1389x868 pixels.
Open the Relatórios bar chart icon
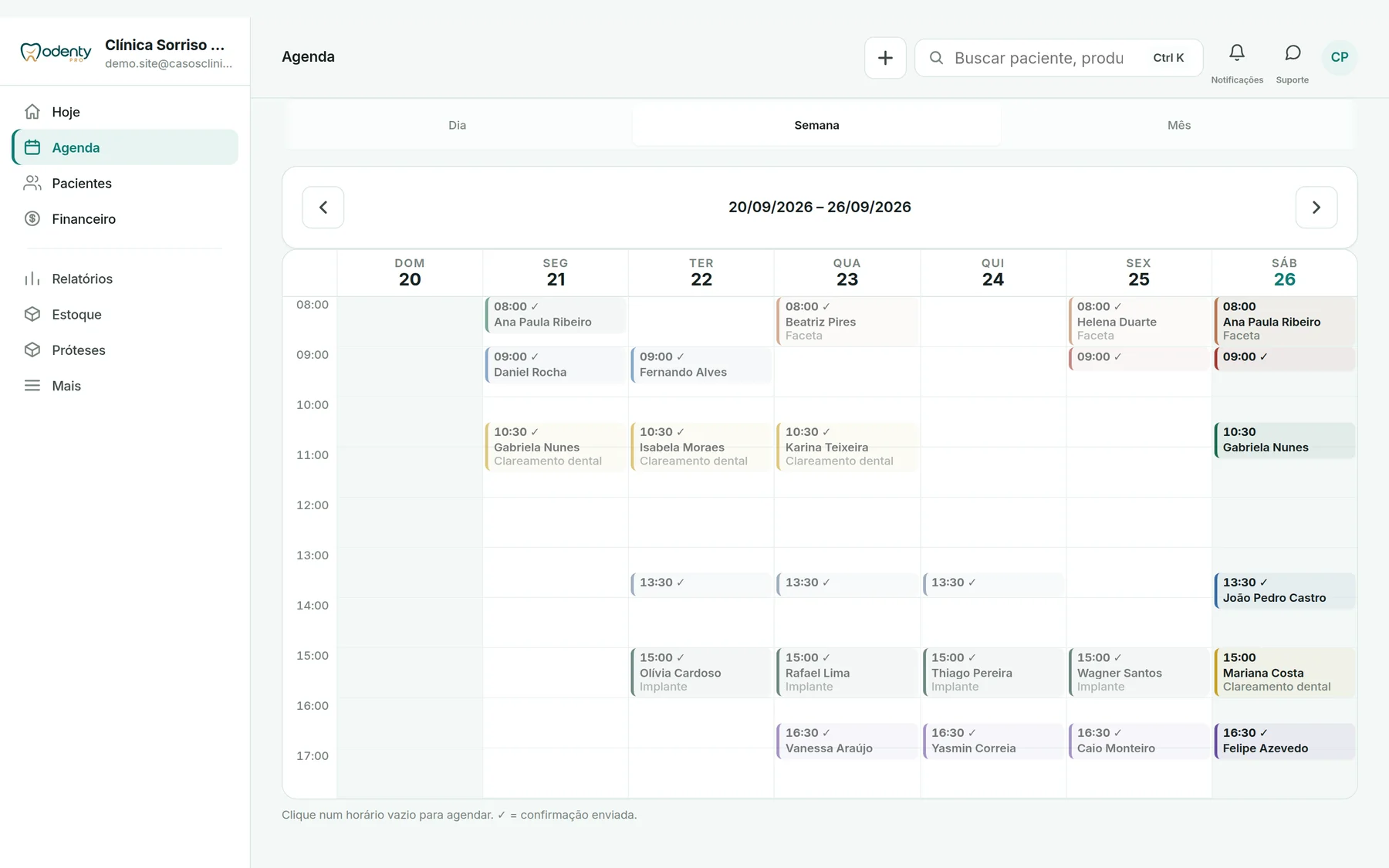pyautogui.click(x=32, y=279)
